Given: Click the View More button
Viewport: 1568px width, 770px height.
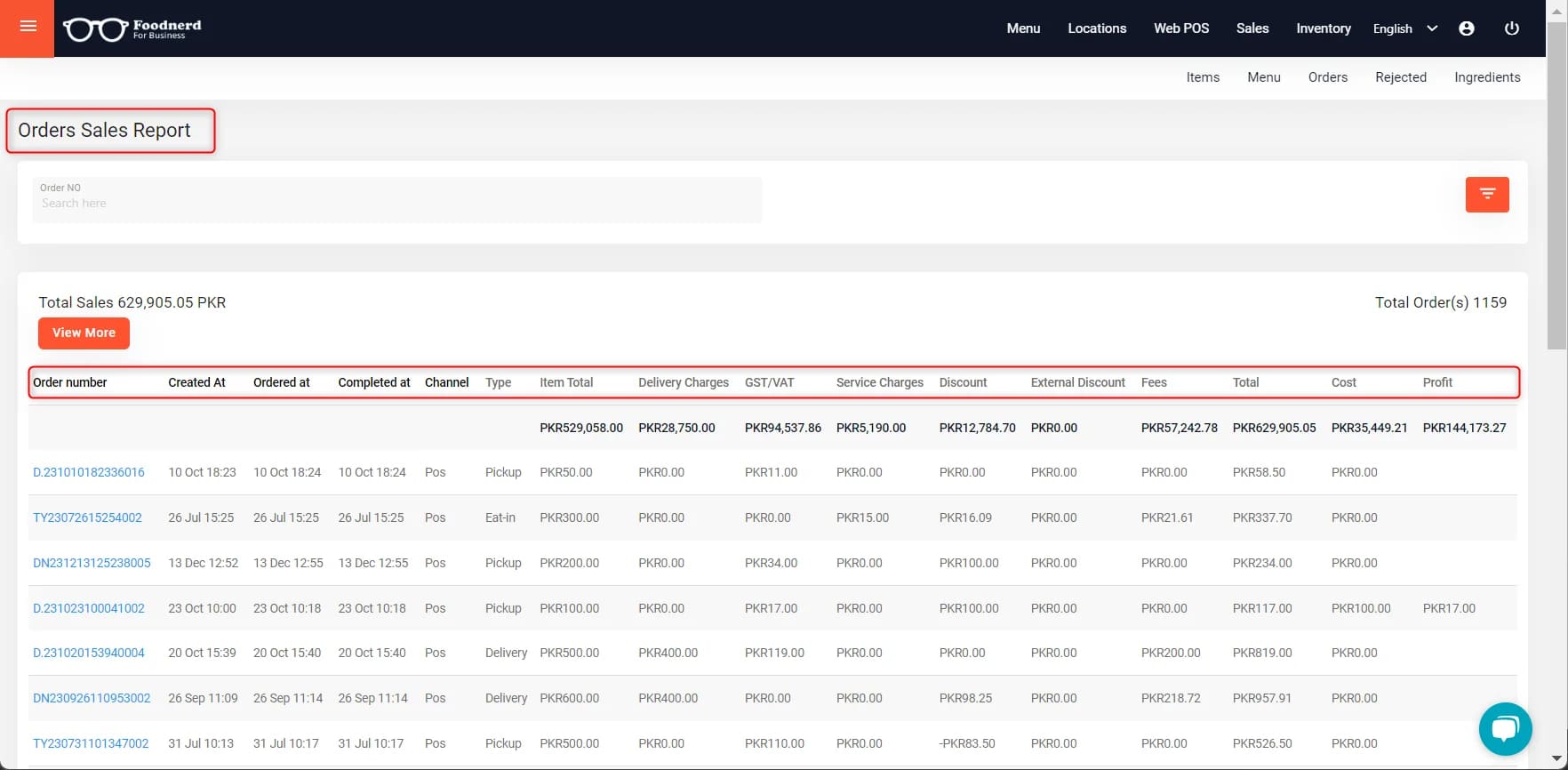Looking at the screenshot, I should click(84, 333).
